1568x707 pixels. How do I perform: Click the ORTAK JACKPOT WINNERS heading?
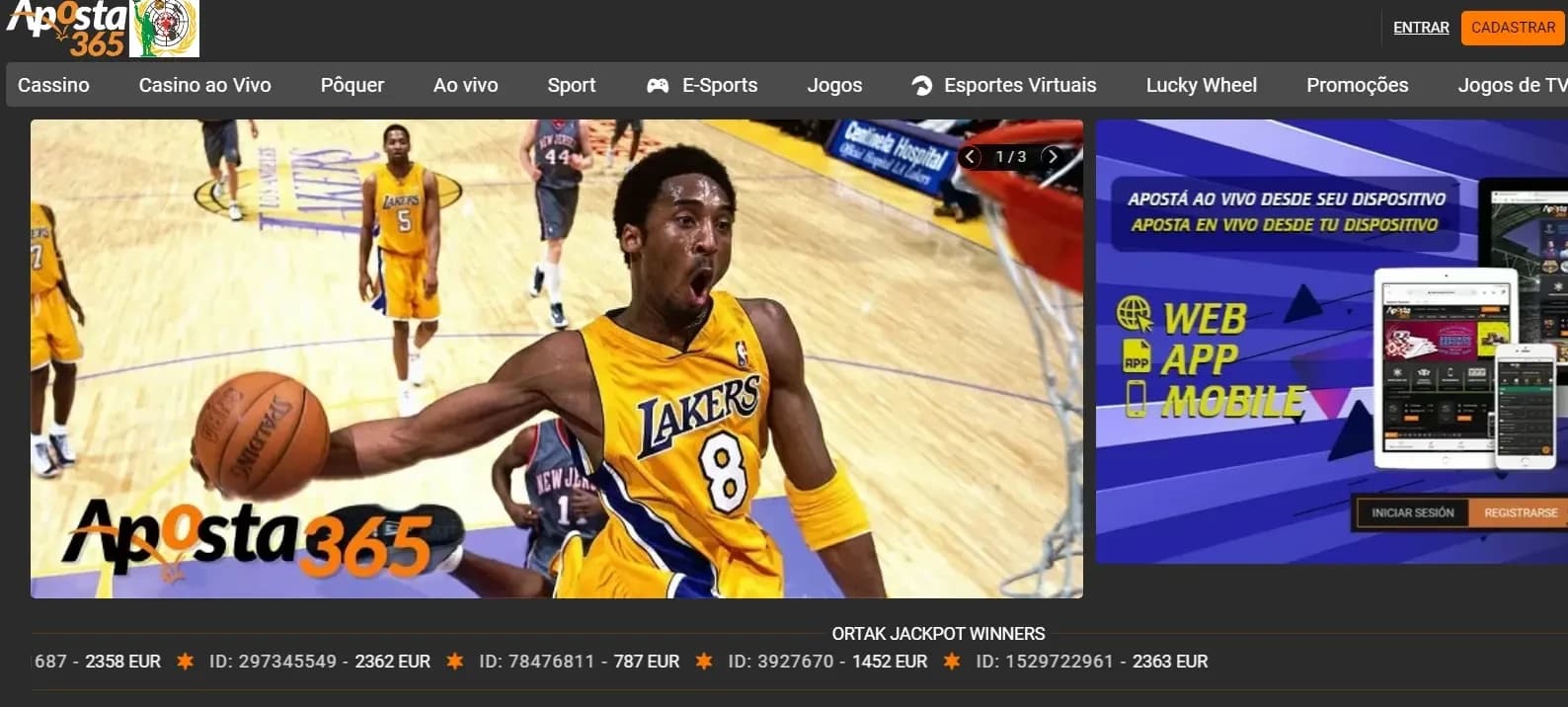point(938,634)
